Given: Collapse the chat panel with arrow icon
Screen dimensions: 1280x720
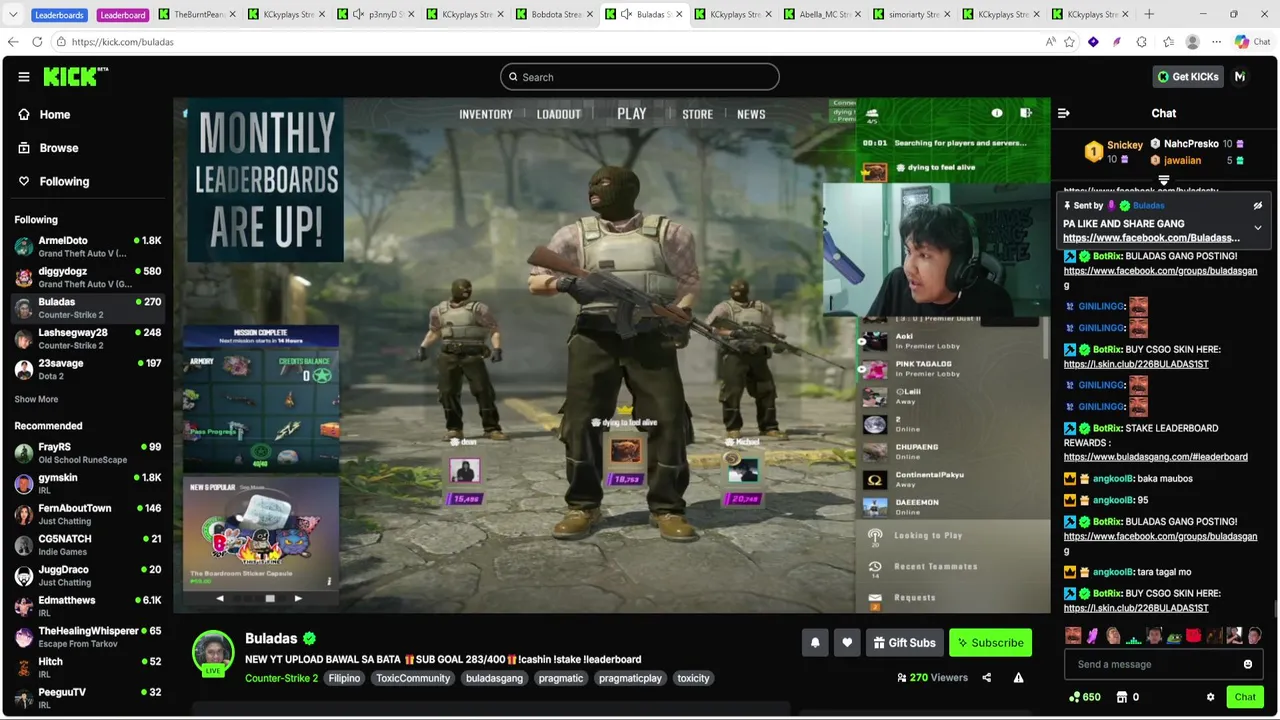Looking at the screenshot, I should (x=1064, y=114).
